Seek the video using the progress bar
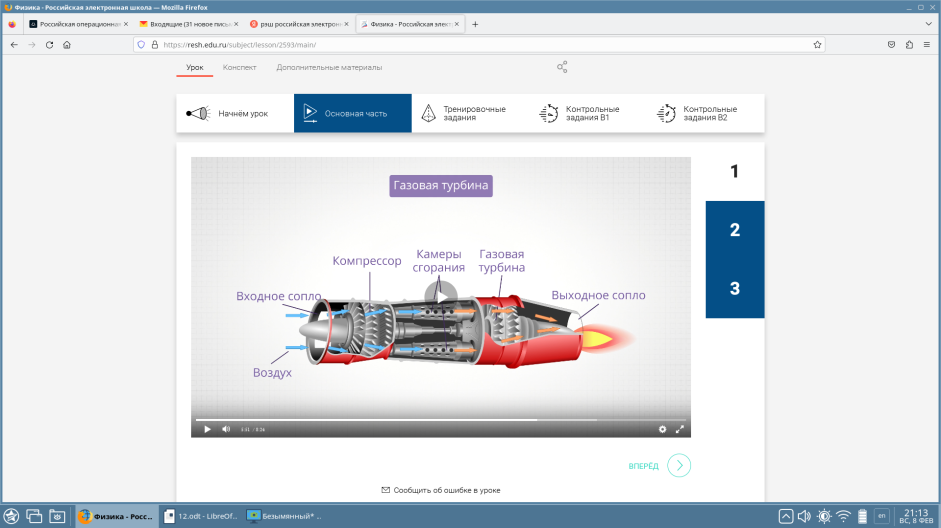The image size is (941, 528). pos(440,420)
